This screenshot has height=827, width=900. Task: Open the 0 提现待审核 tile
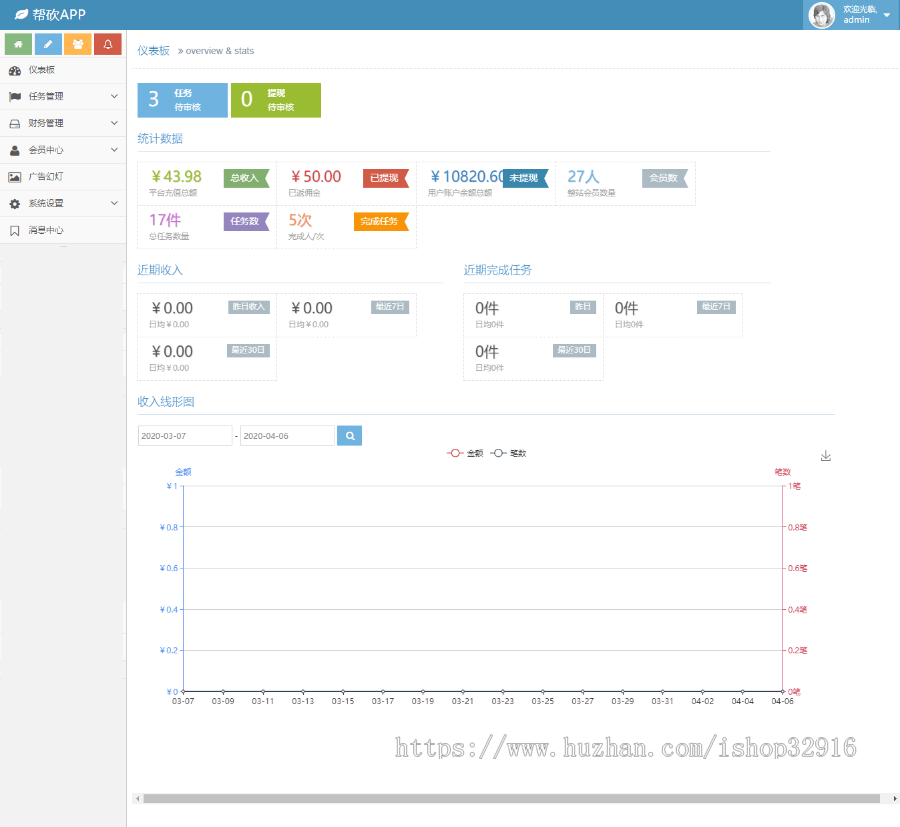276,100
